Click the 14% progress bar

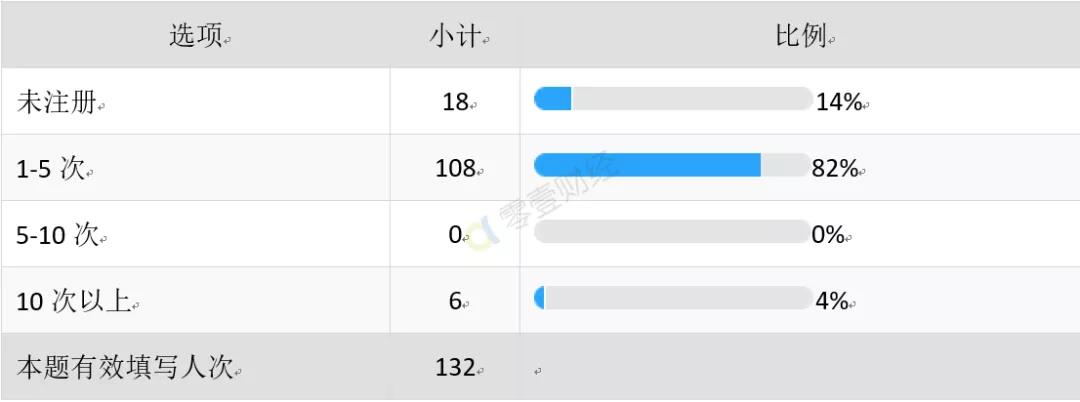674,98
